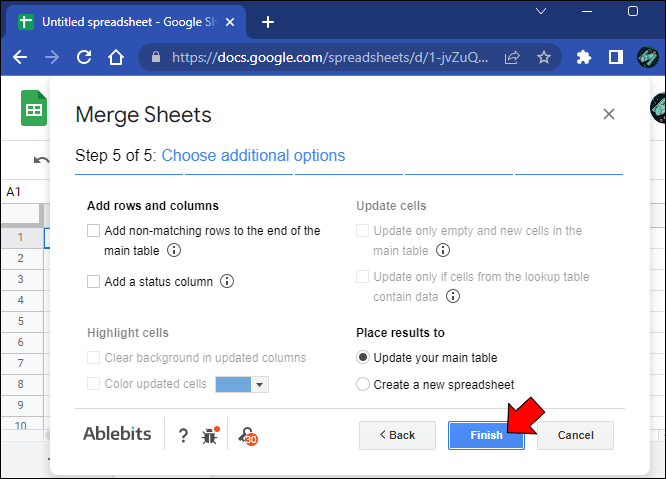Open a new browser tab
The height and width of the screenshot is (479, 666).
pyautogui.click(x=267, y=21)
